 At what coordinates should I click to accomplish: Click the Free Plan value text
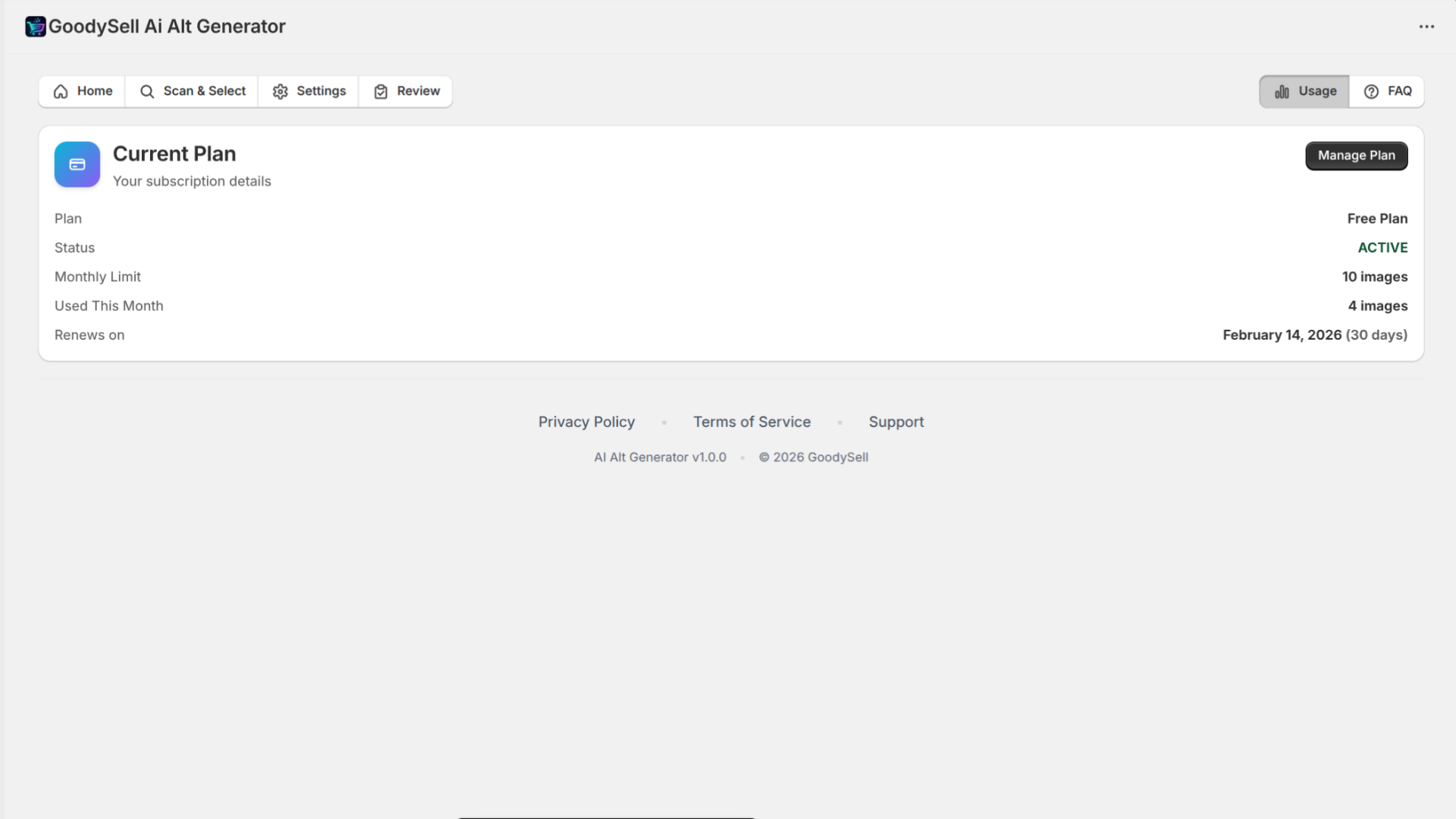pyautogui.click(x=1377, y=218)
